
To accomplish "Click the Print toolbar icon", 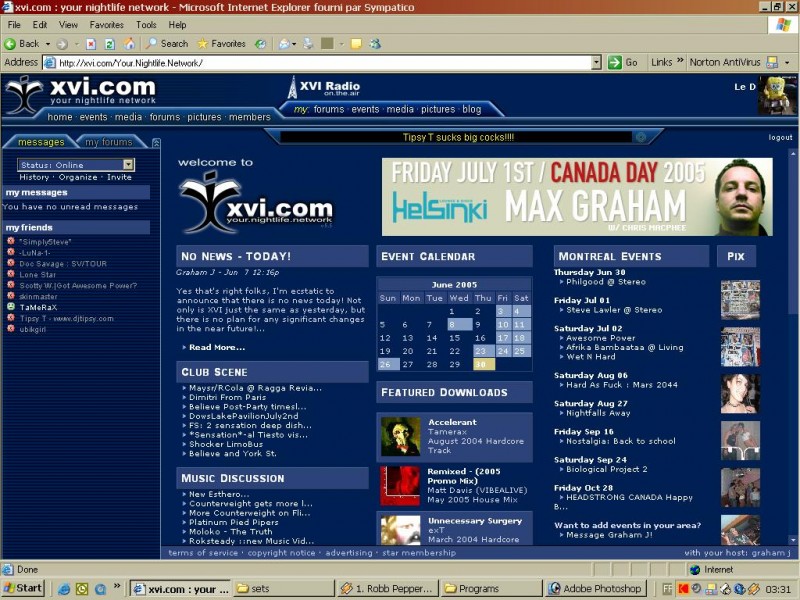I will pos(309,44).
